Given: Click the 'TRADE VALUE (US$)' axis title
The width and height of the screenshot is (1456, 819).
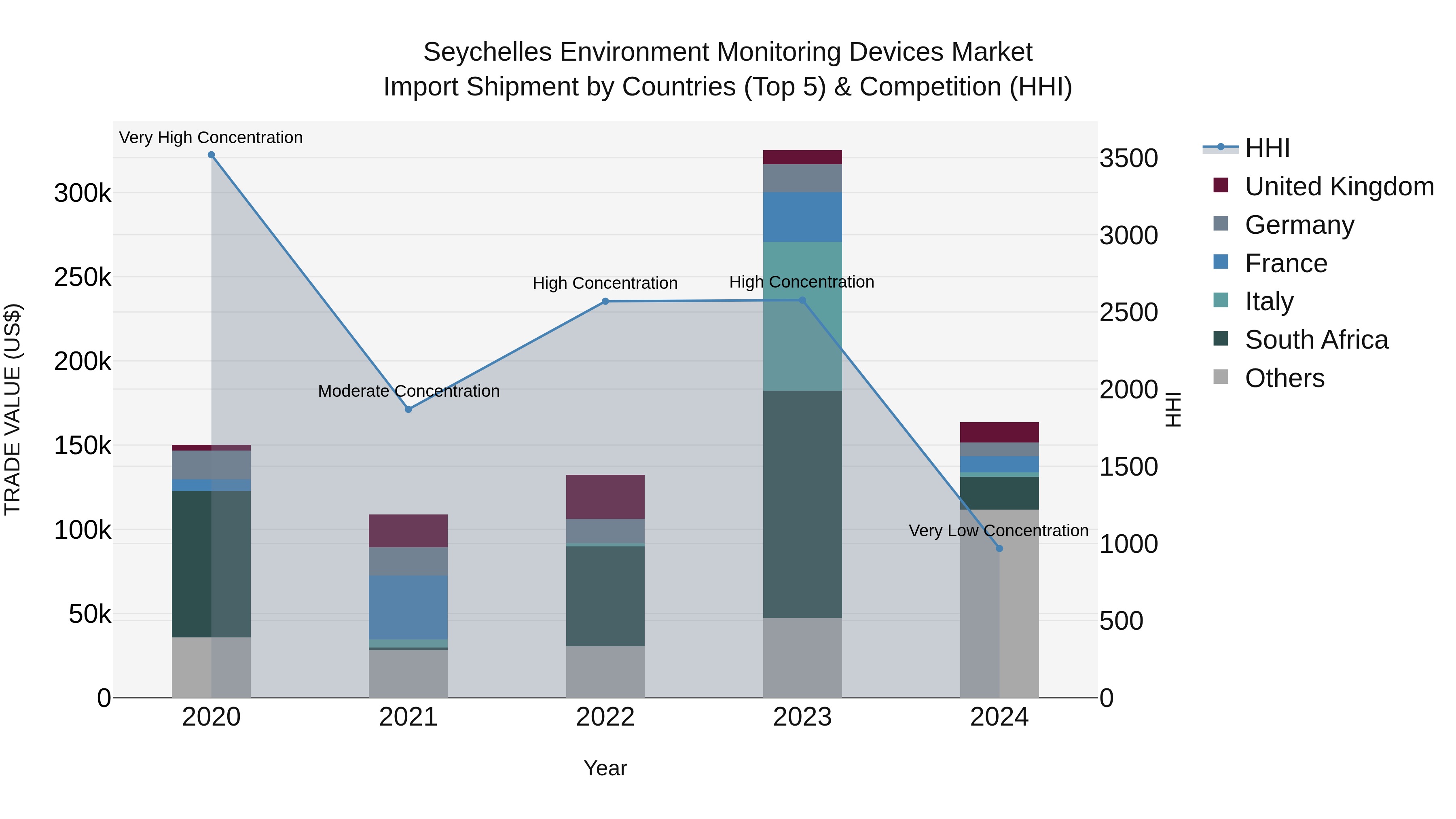Looking at the screenshot, I should (x=13, y=409).
